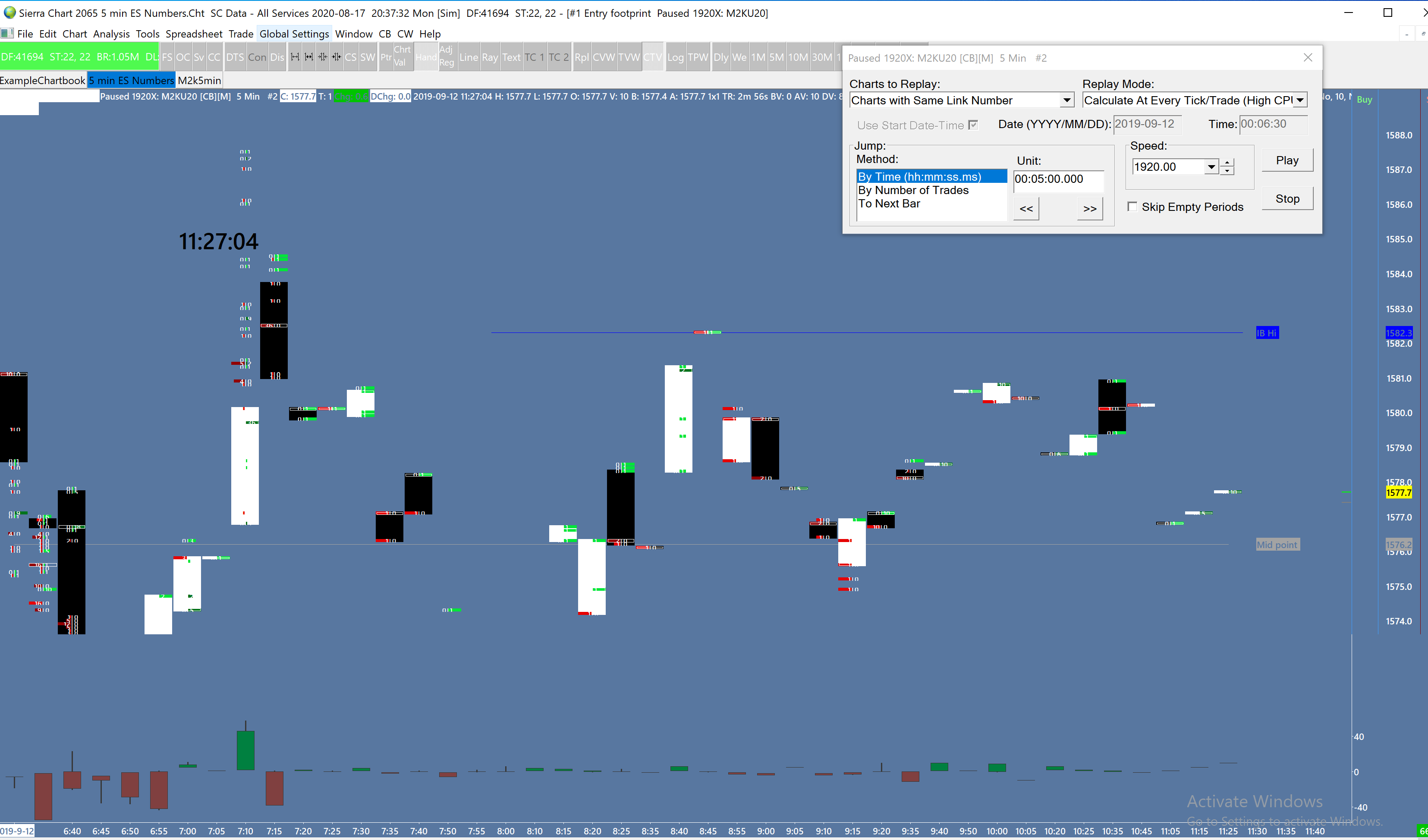Select the Ray drawing tool

pyautogui.click(x=490, y=57)
